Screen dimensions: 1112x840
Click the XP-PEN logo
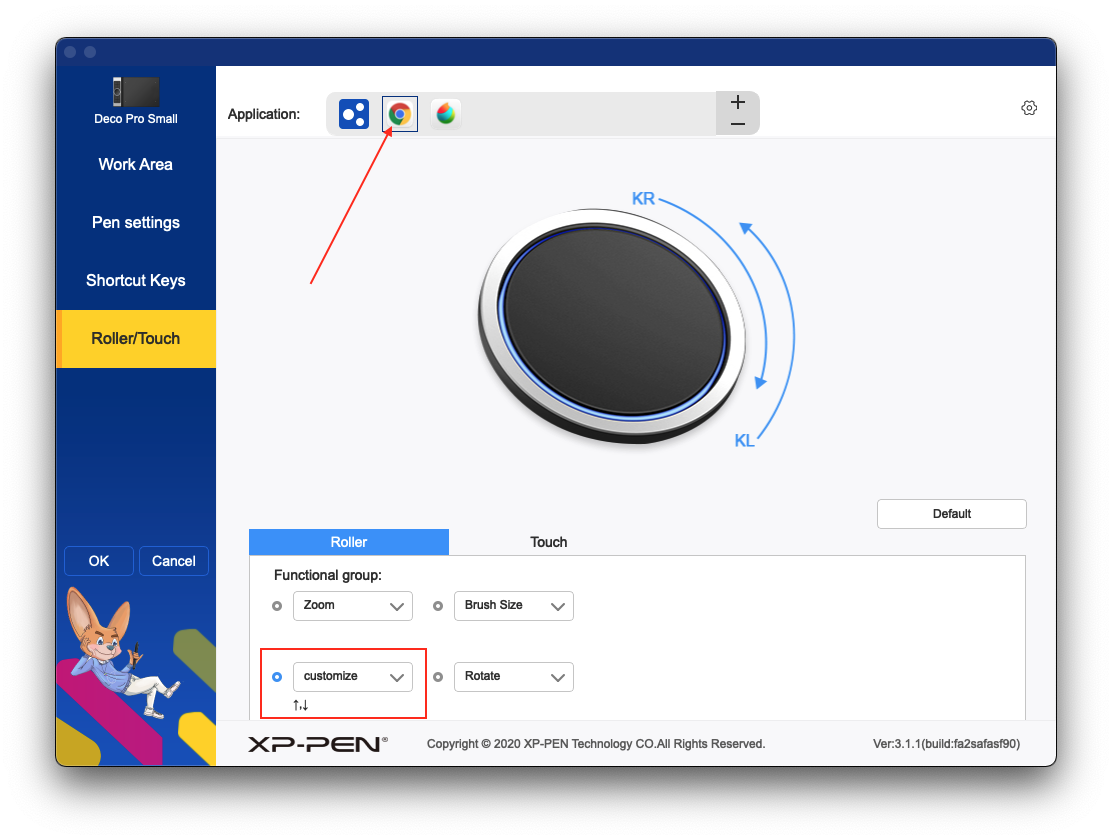point(318,744)
